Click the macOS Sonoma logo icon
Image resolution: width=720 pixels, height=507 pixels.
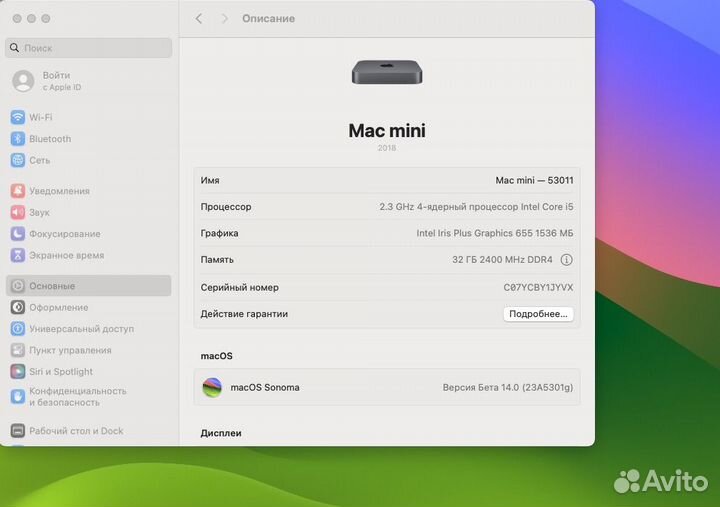[212, 388]
